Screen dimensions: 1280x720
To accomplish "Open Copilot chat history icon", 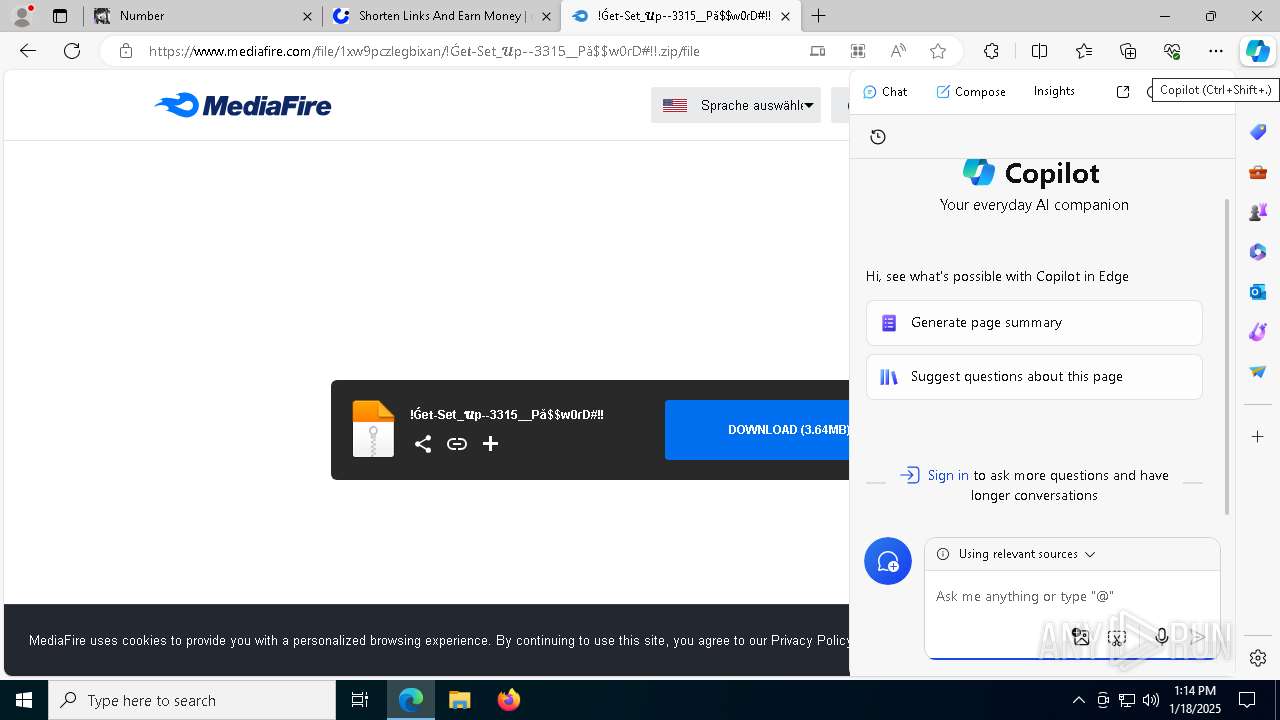I will [878, 137].
